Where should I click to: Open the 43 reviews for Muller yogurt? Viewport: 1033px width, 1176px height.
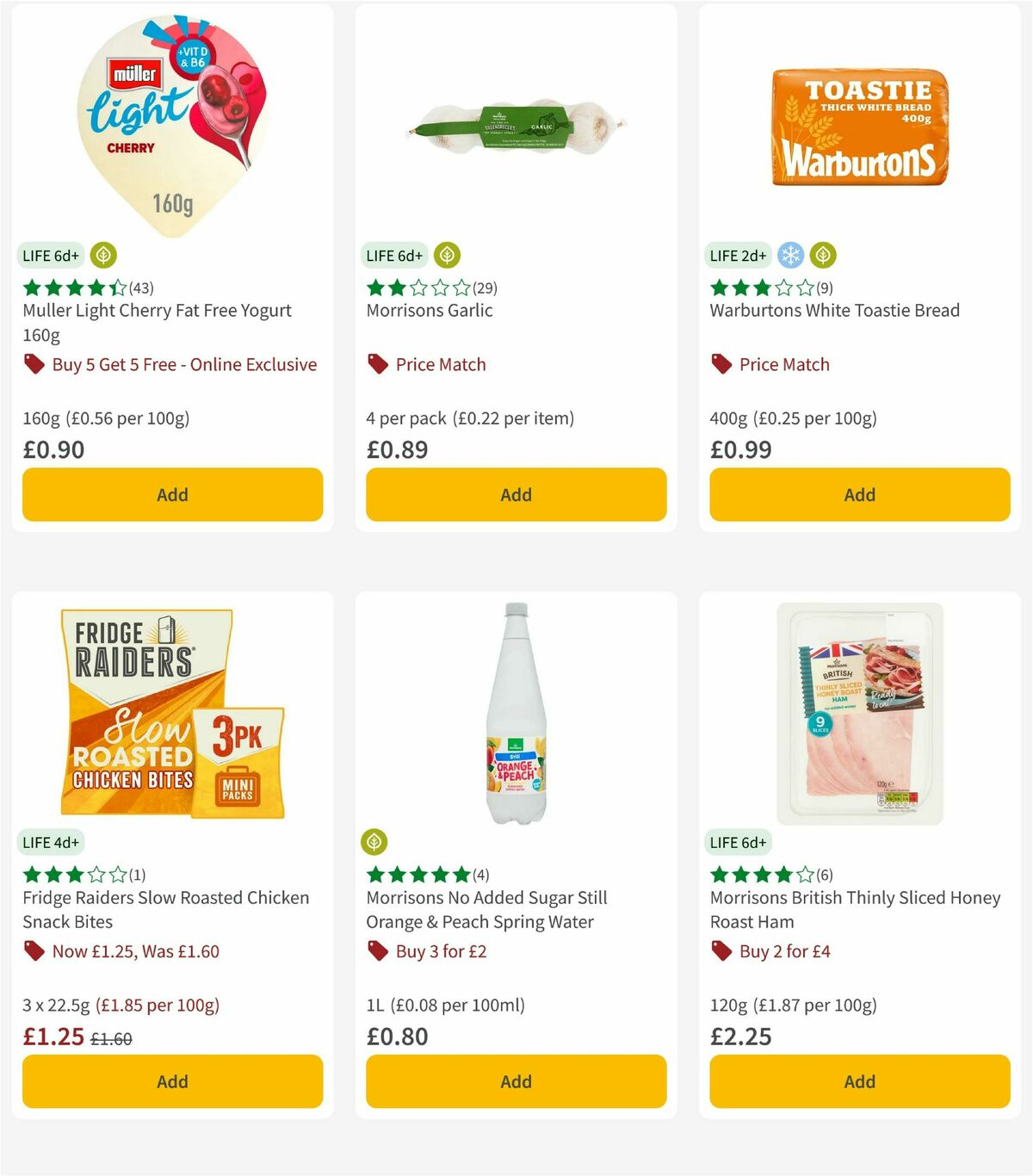pos(139,288)
